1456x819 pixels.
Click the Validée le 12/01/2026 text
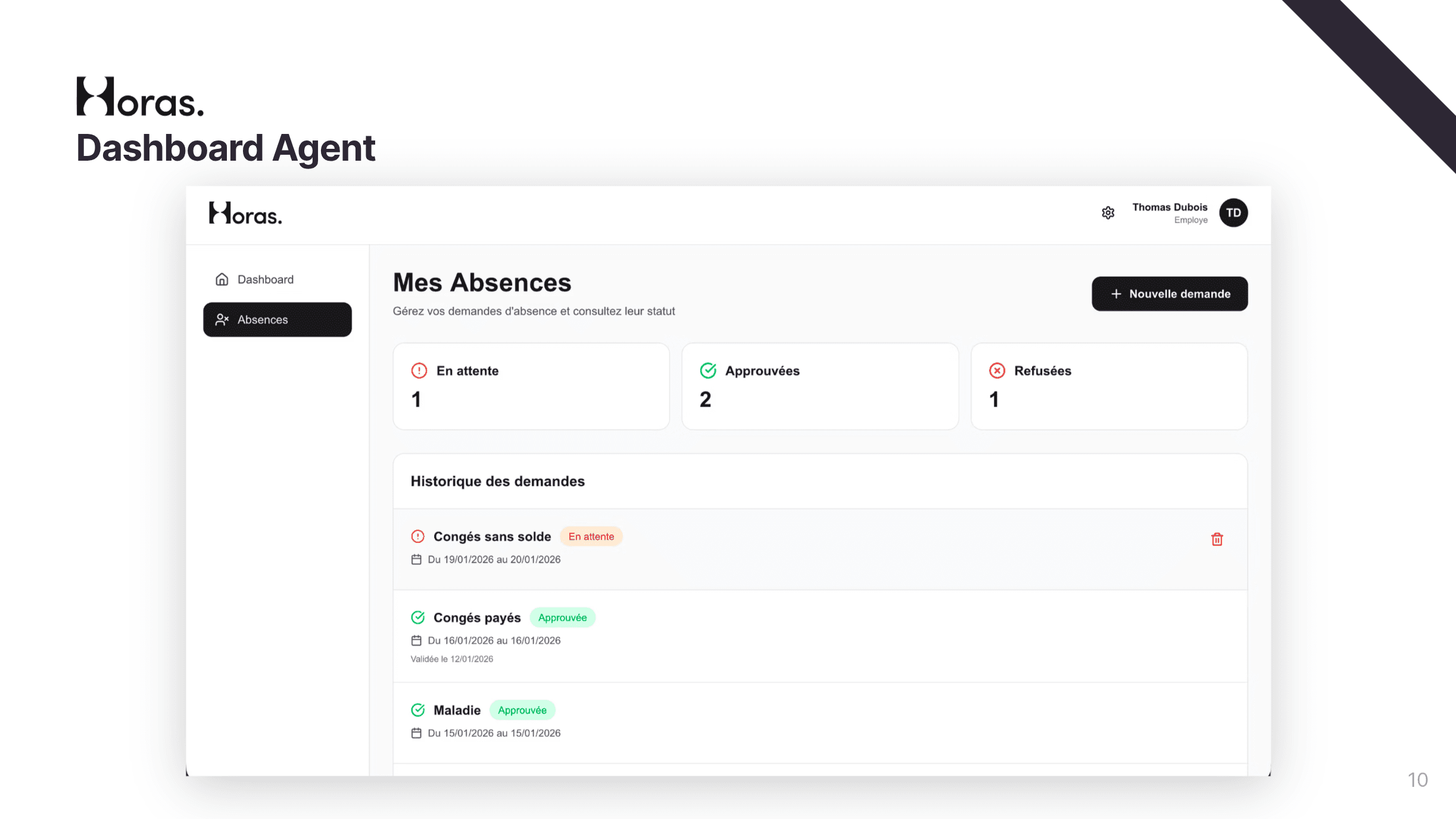[x=452, y=659]
